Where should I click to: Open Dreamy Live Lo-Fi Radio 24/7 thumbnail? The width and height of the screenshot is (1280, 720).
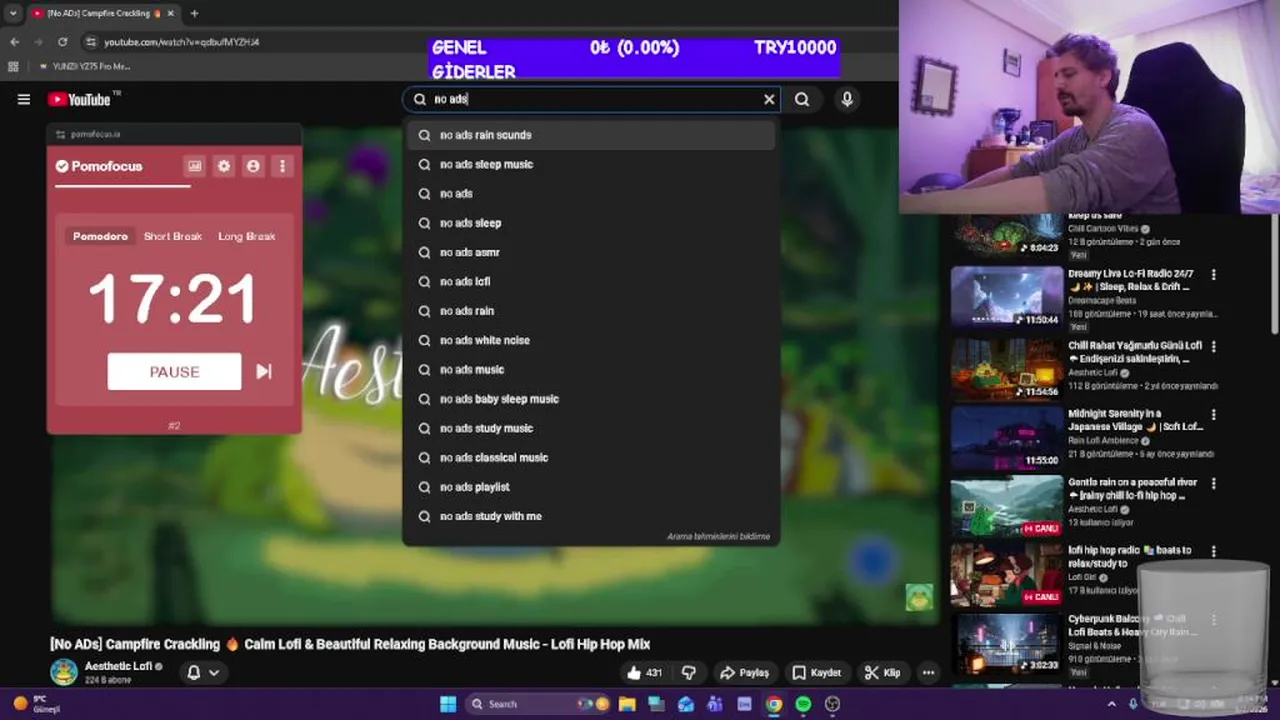tap(1007, 296)
